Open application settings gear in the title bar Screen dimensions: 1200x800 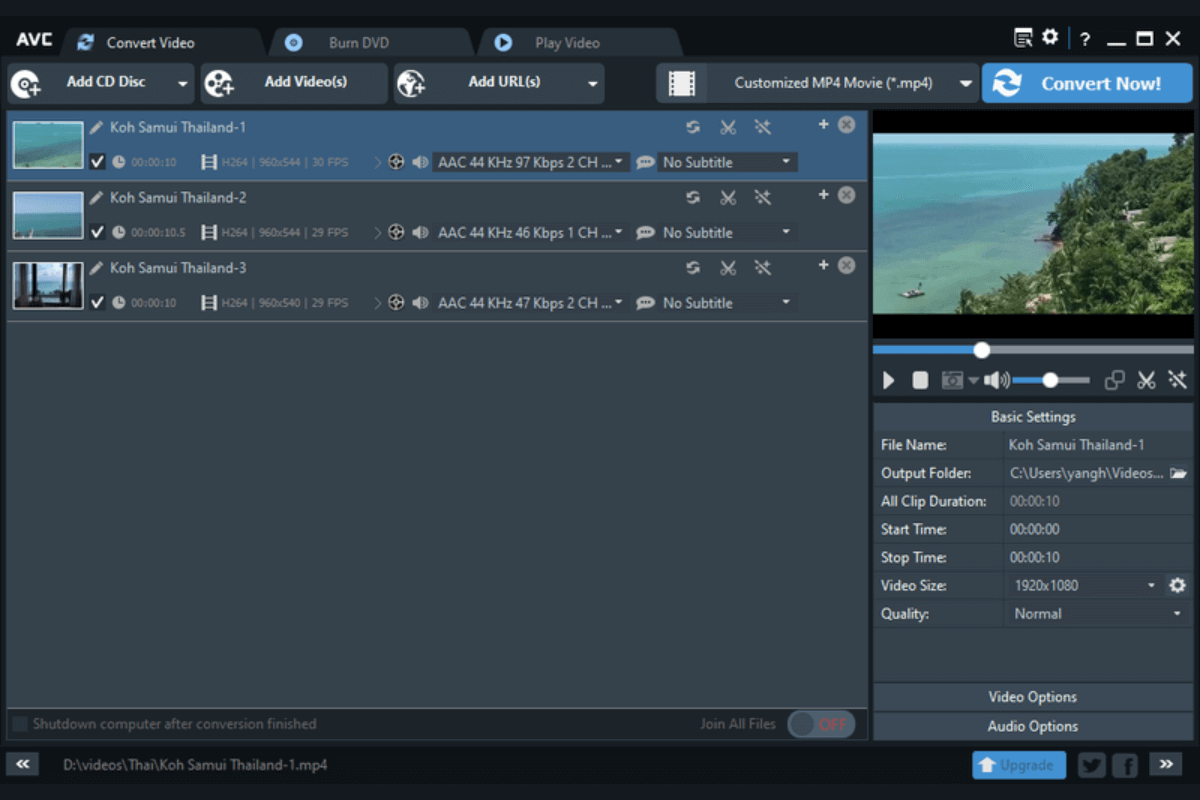pyautogui.click(x=1050, y=36)
